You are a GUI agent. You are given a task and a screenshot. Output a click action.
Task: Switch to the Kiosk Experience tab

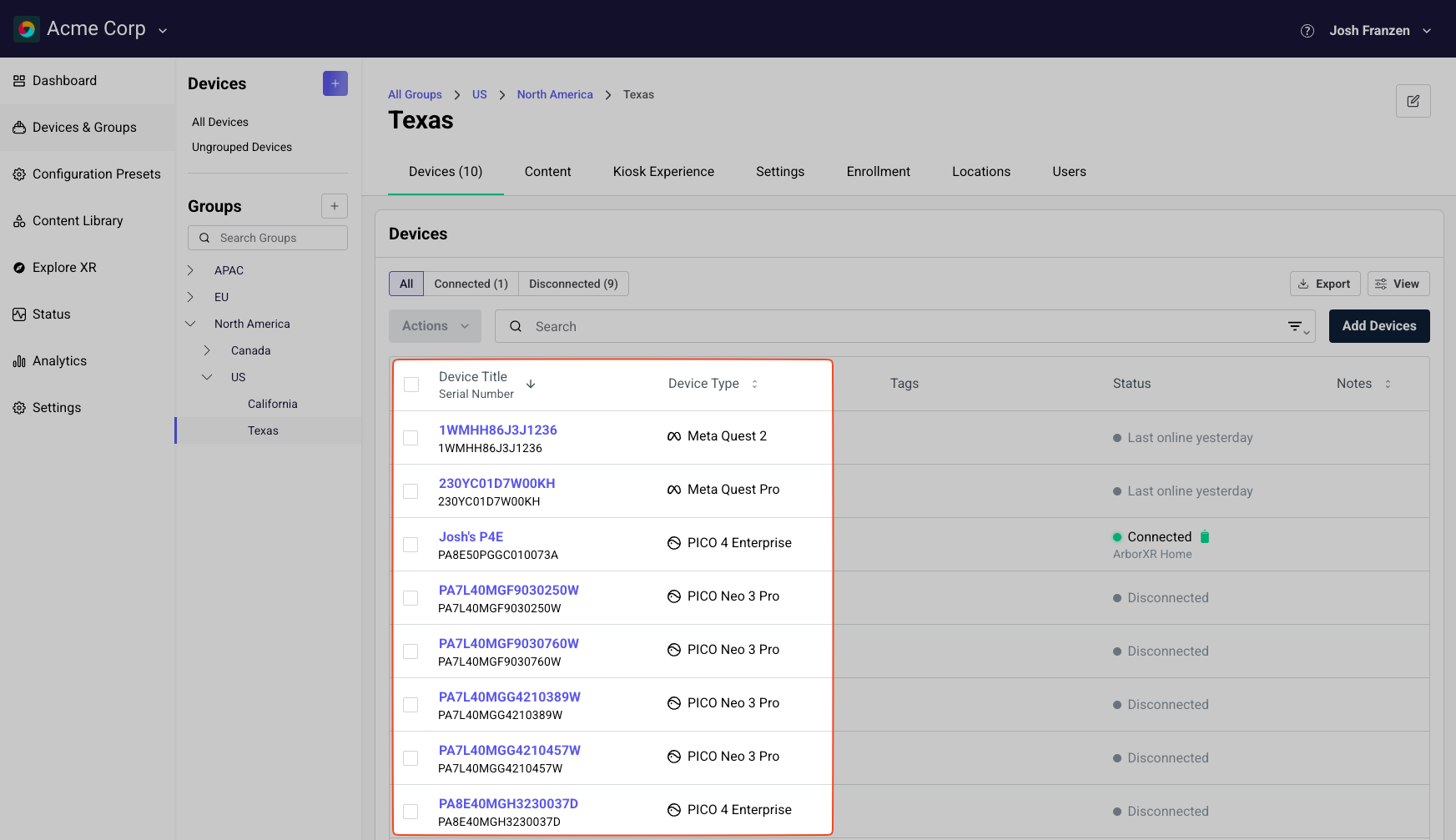[663, 172]
